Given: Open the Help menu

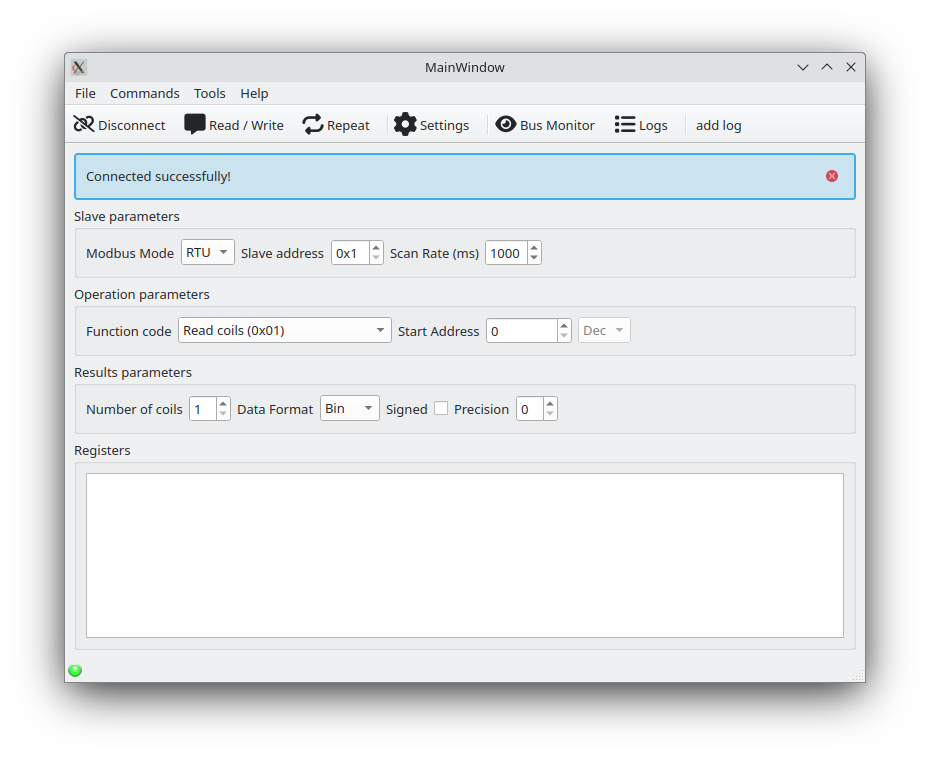Looking at the screenshot, I should tap(254, 93).
